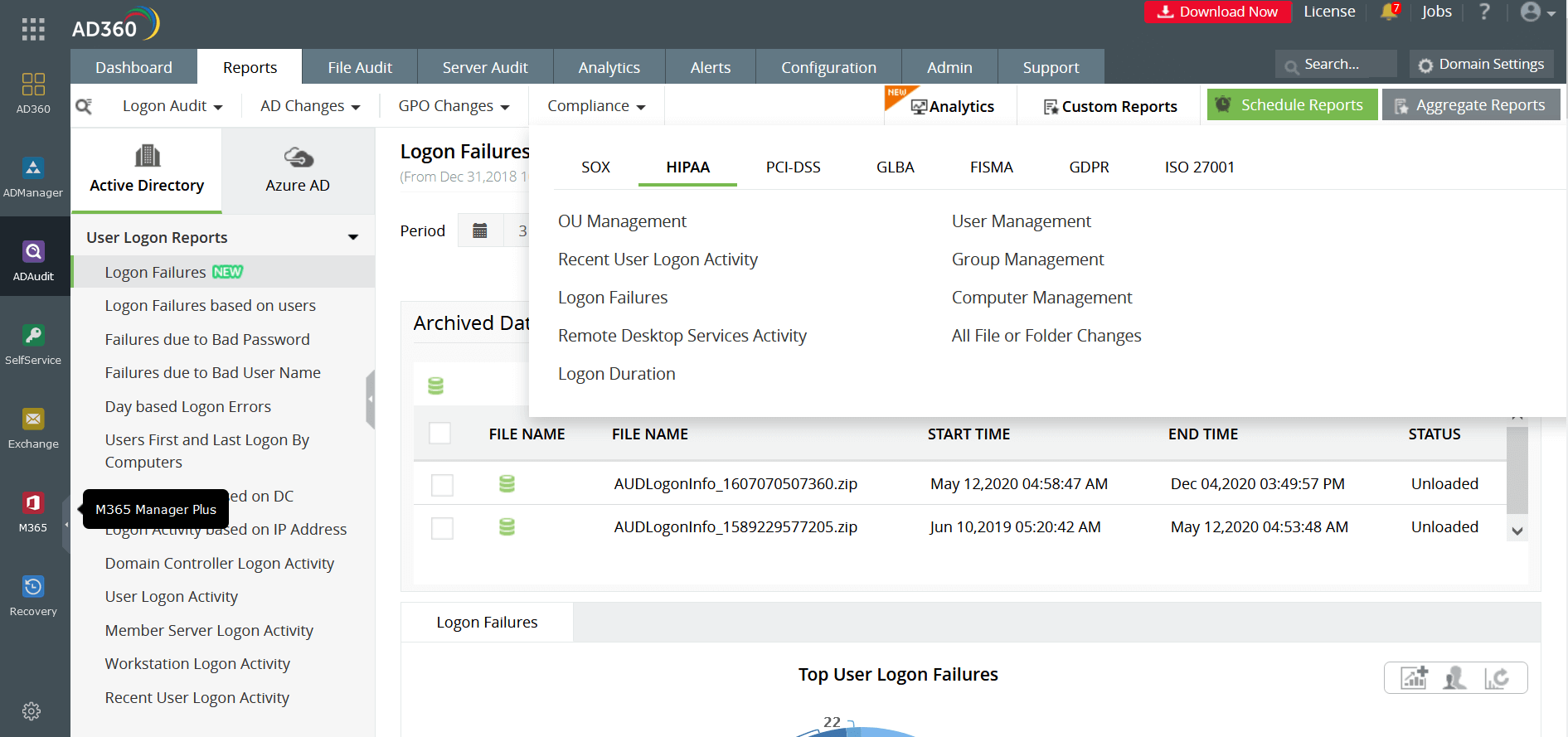Image resolution: width=1568 pixels, height=737 pixels.
Task: Open the File Audit tab
Action: coord(360,67)
